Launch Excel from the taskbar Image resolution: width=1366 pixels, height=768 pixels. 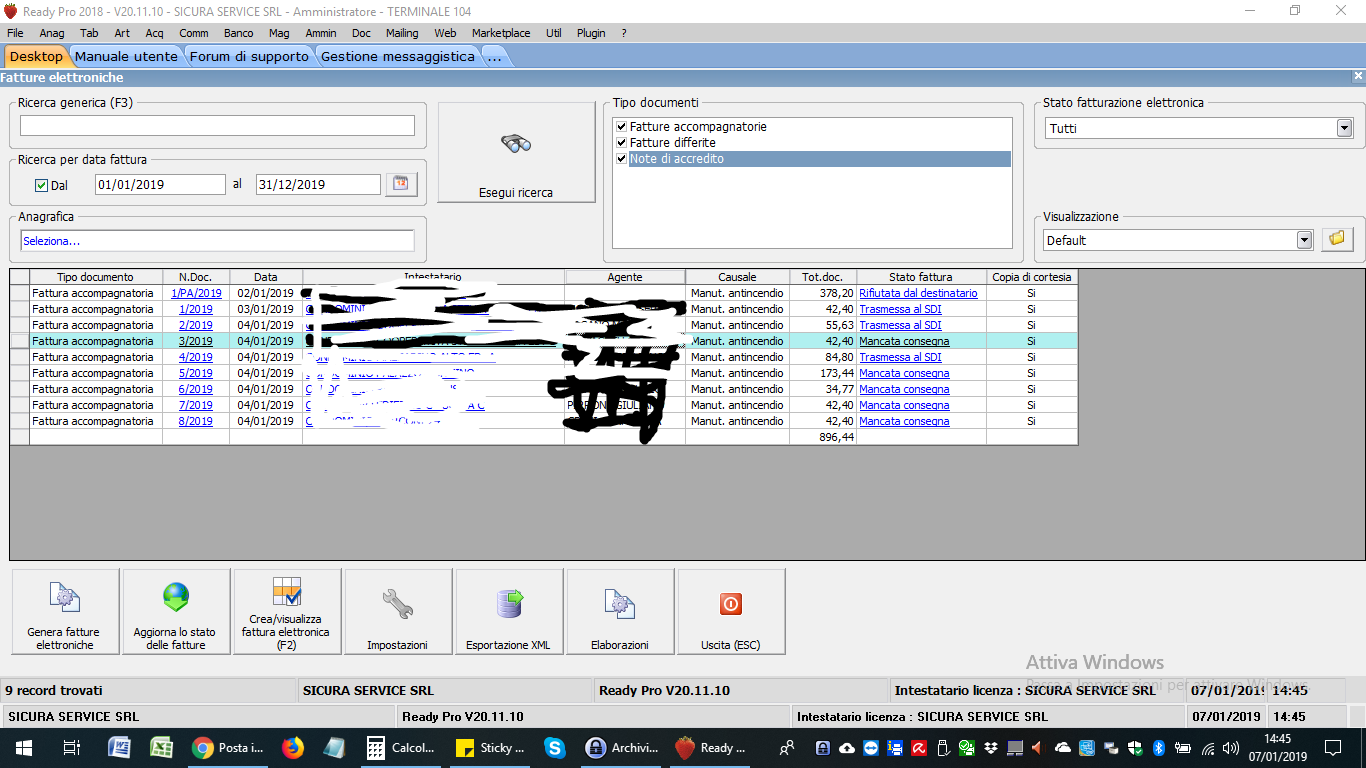162,747
